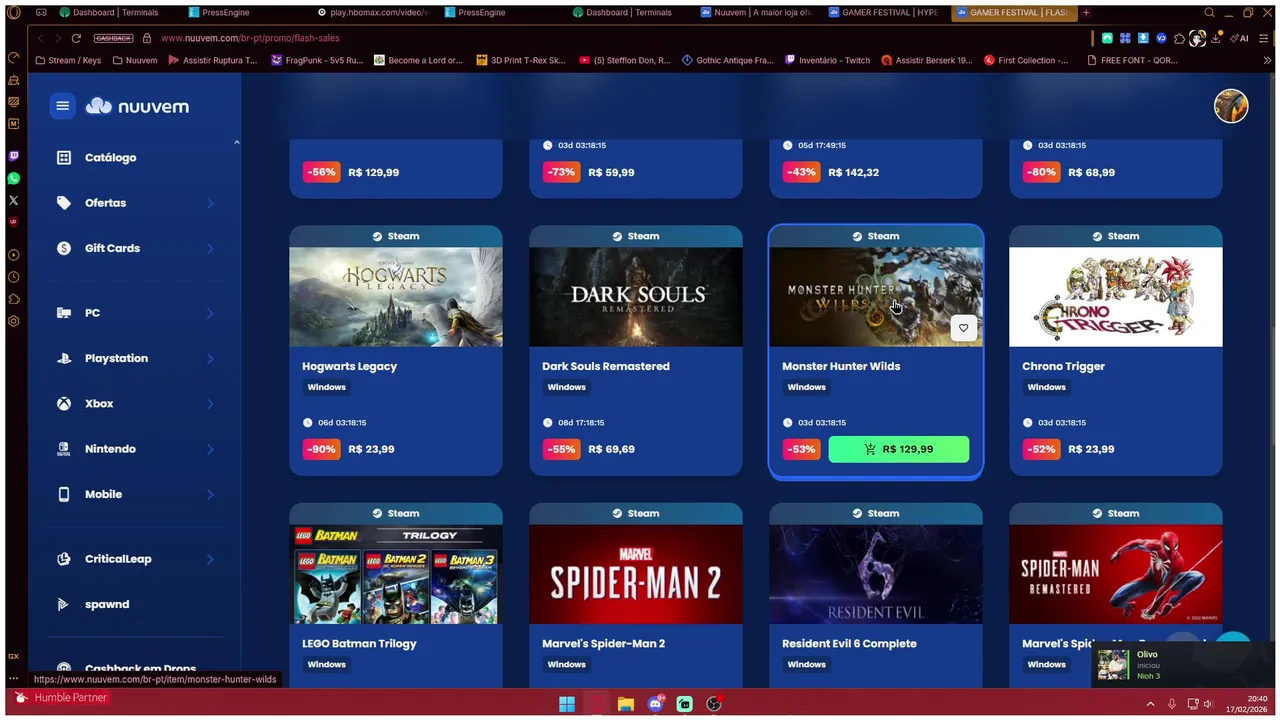Image resolution: width=1280 pixels, height=720 pixels.
Task: Open extensions cube in GX sidebar
Action: pyautogui.click(x=13, y=299)
